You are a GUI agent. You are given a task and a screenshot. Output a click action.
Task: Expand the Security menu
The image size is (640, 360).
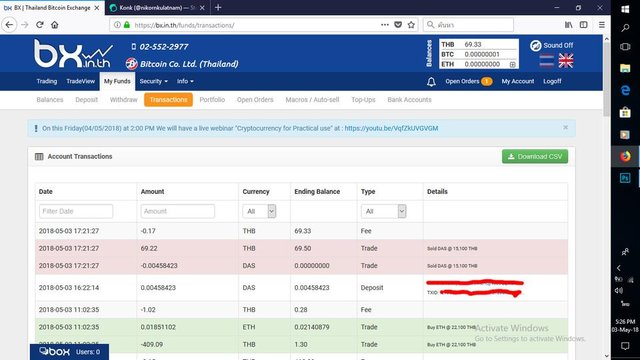coord(153,81)
